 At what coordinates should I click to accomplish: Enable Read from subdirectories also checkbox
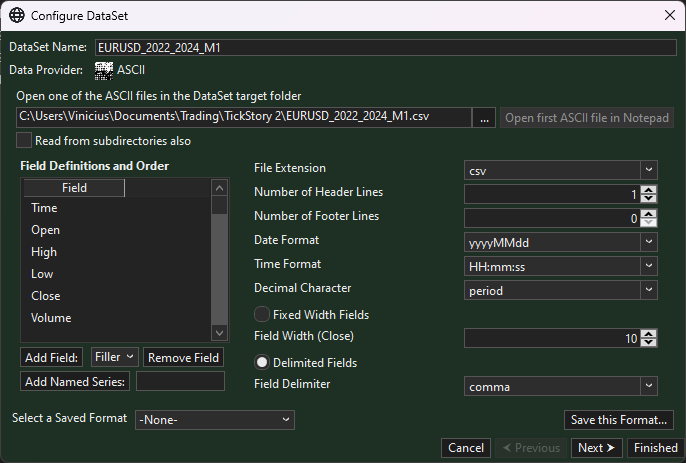25,141
